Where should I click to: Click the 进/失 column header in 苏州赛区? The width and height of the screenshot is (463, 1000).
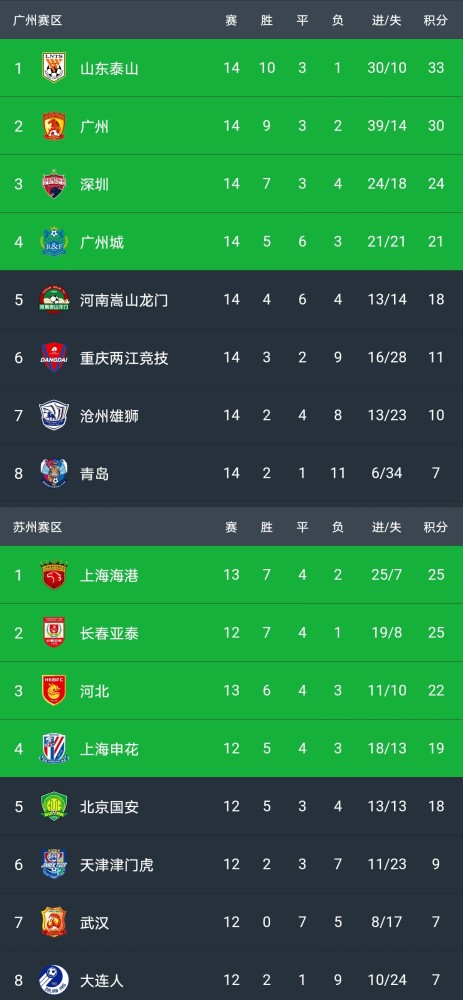coord(386,527)
